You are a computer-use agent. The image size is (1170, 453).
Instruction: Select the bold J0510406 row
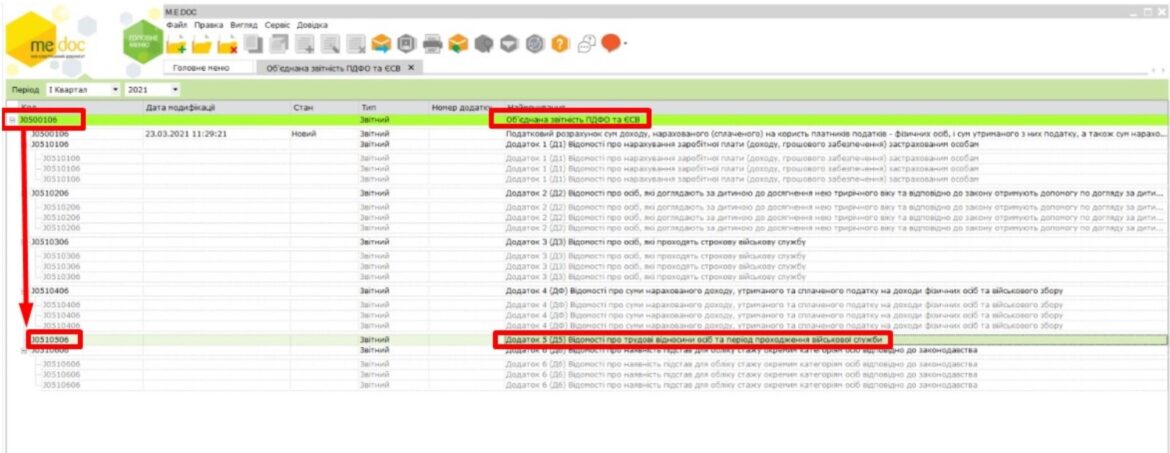[x=585, y=291]
